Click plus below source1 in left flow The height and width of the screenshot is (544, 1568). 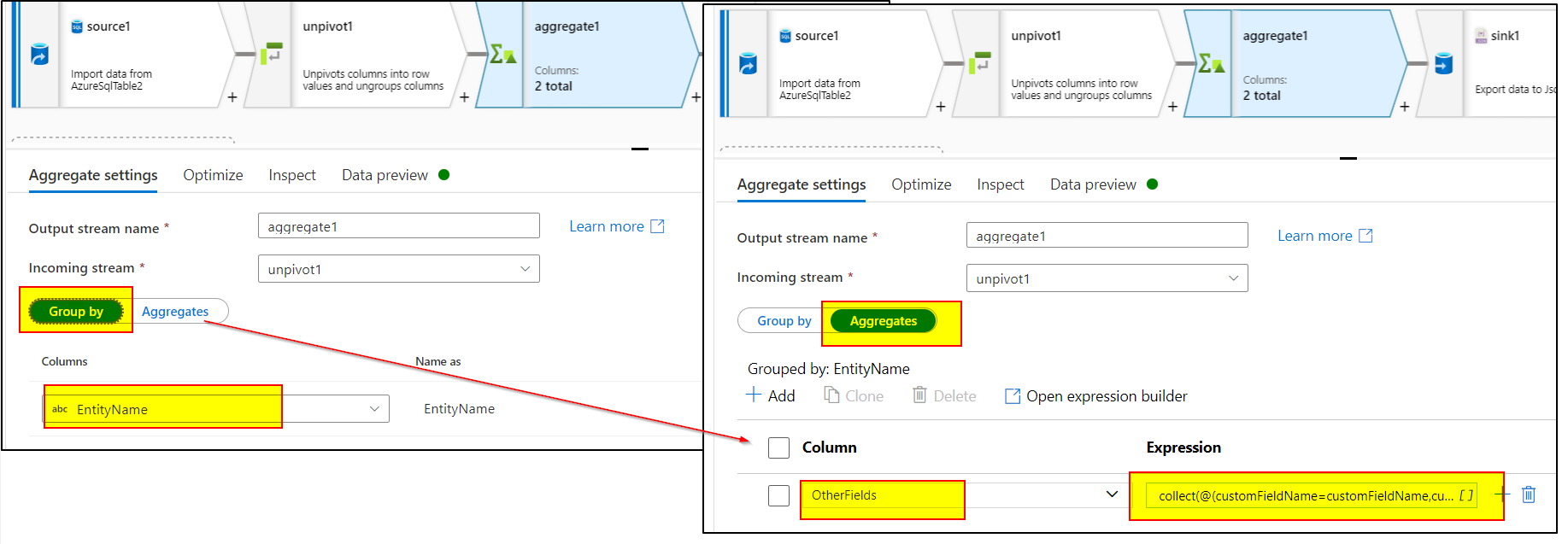(x=232, y=97)
